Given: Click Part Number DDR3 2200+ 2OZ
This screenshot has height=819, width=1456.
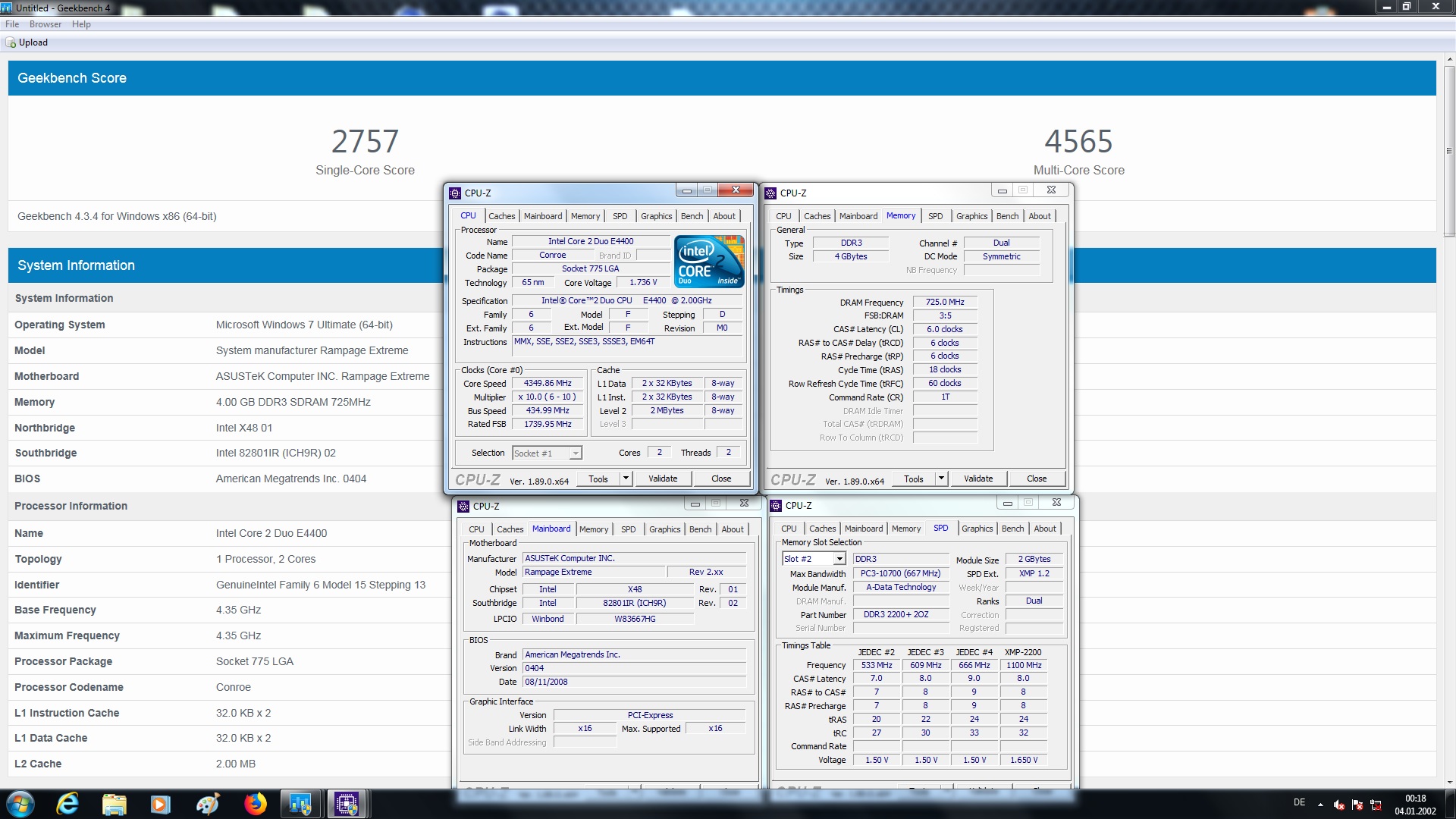Looking at the screenshot, I should click(901, 615).
